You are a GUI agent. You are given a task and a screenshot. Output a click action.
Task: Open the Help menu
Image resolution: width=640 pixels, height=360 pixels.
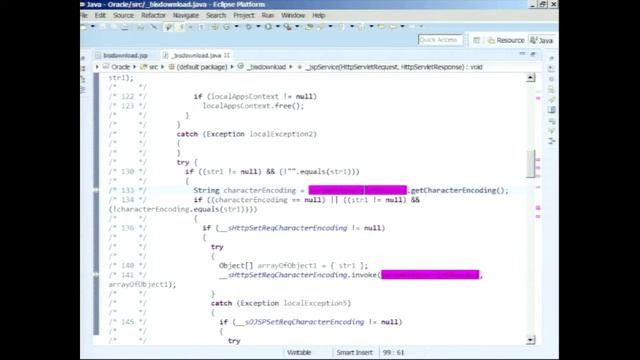coord(318,15)
